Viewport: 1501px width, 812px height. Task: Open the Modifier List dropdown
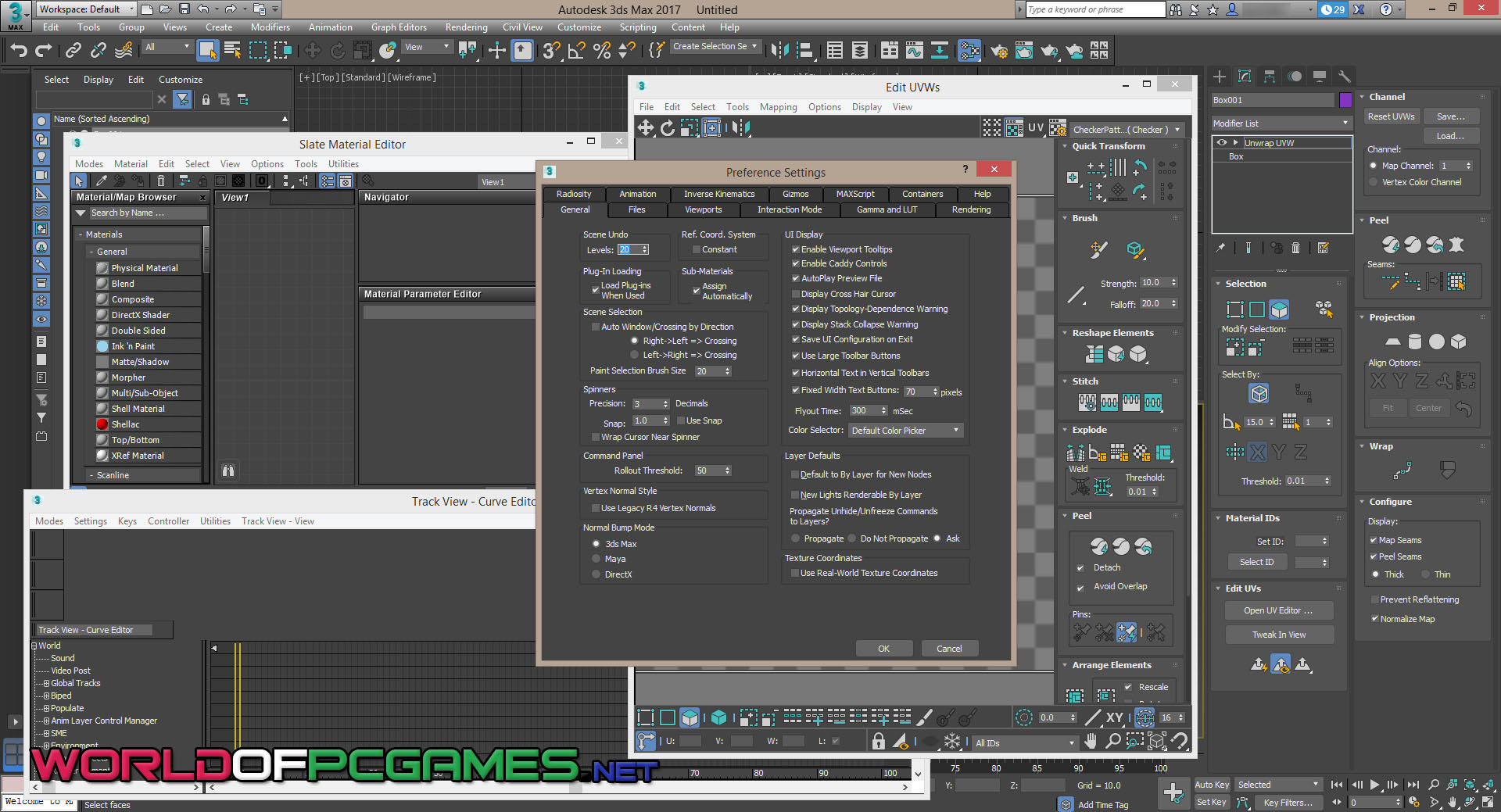[x=1281, y=123]
